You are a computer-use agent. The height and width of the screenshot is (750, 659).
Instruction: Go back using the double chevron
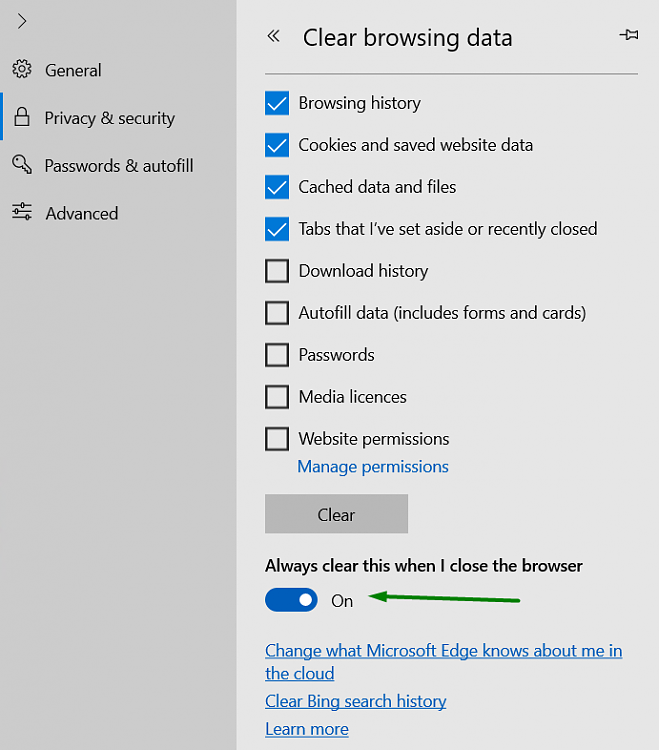[x=273, y=37]
